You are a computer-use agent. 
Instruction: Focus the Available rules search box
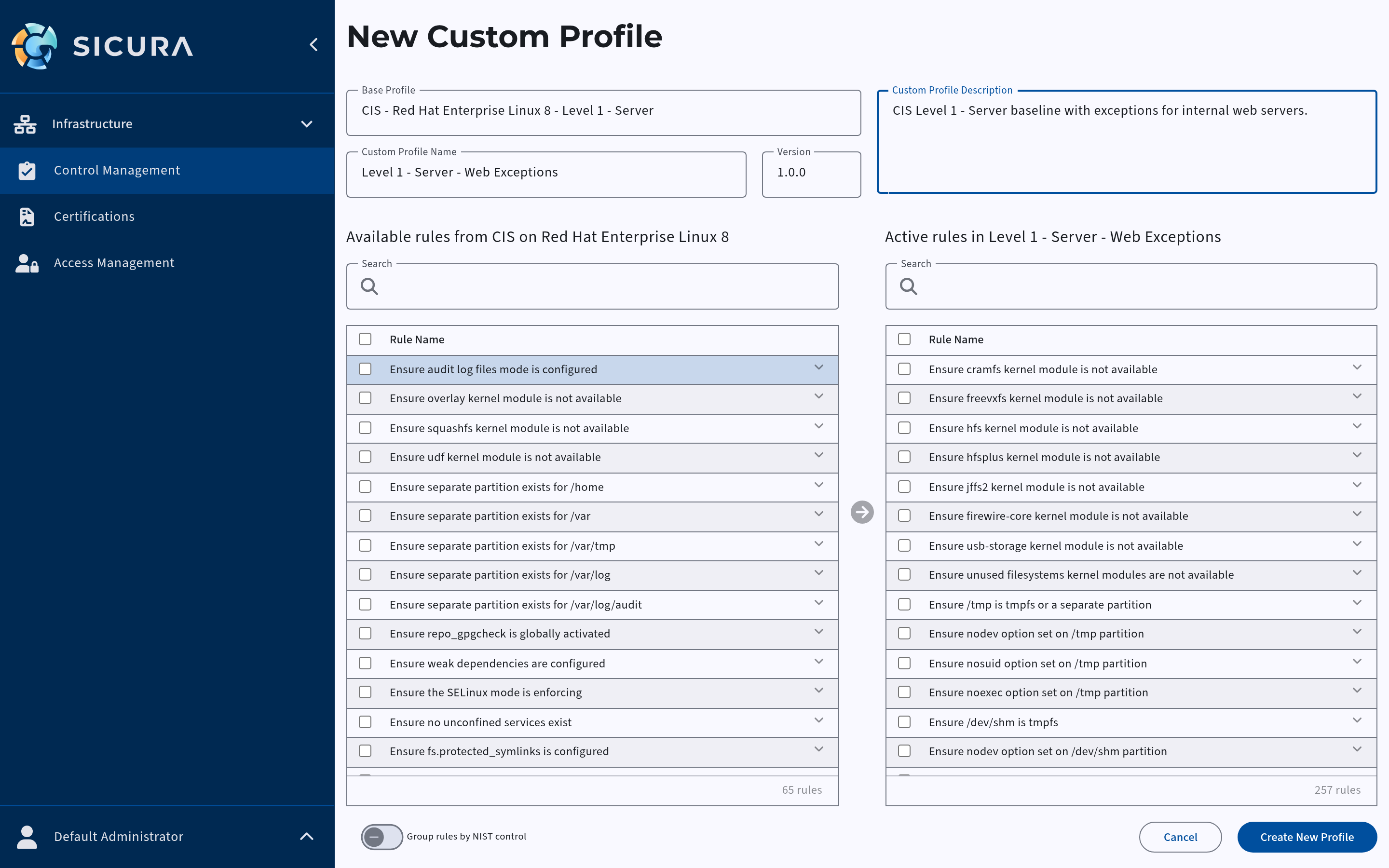(592, 286)
